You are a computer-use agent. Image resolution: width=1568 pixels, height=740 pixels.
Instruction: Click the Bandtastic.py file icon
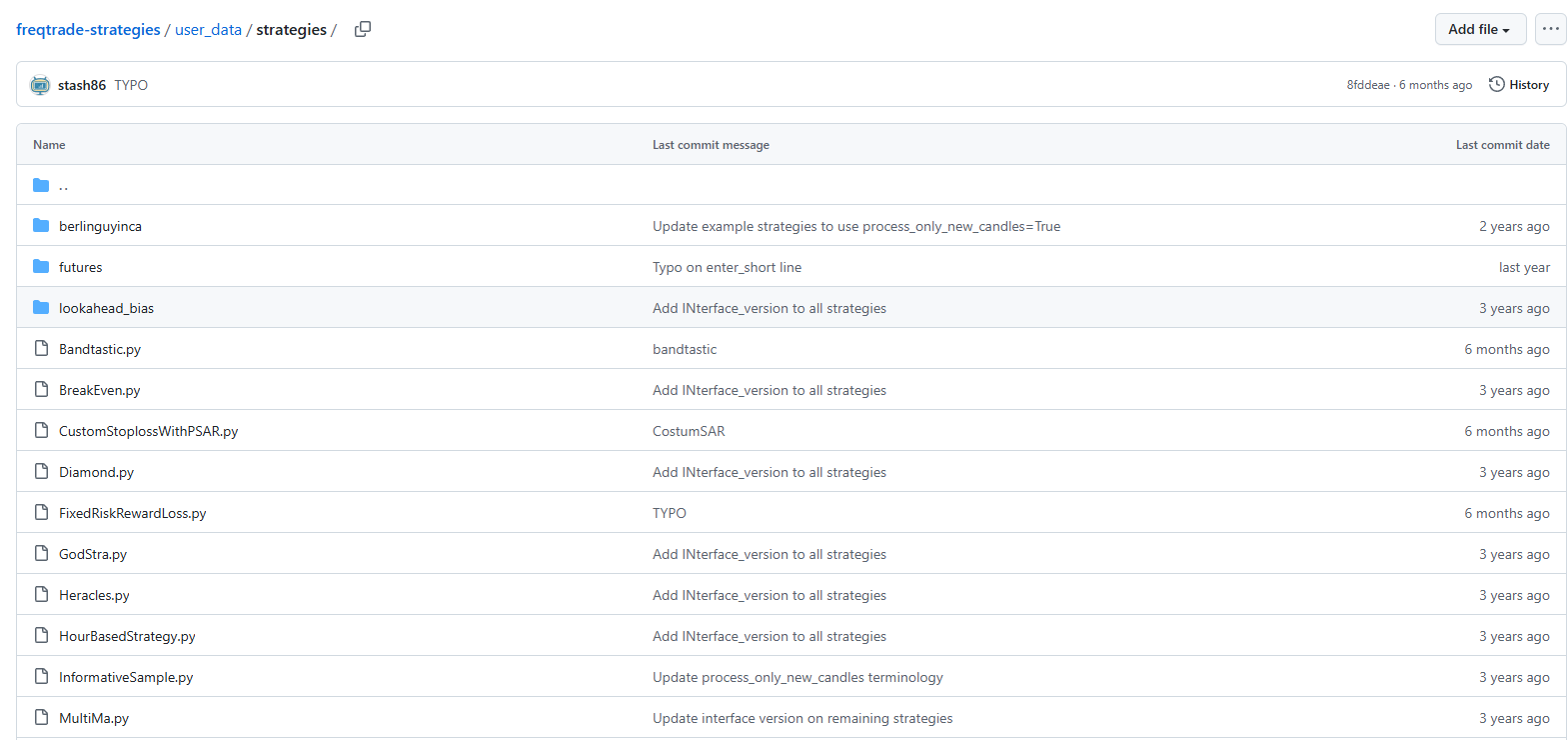(41, 349)
